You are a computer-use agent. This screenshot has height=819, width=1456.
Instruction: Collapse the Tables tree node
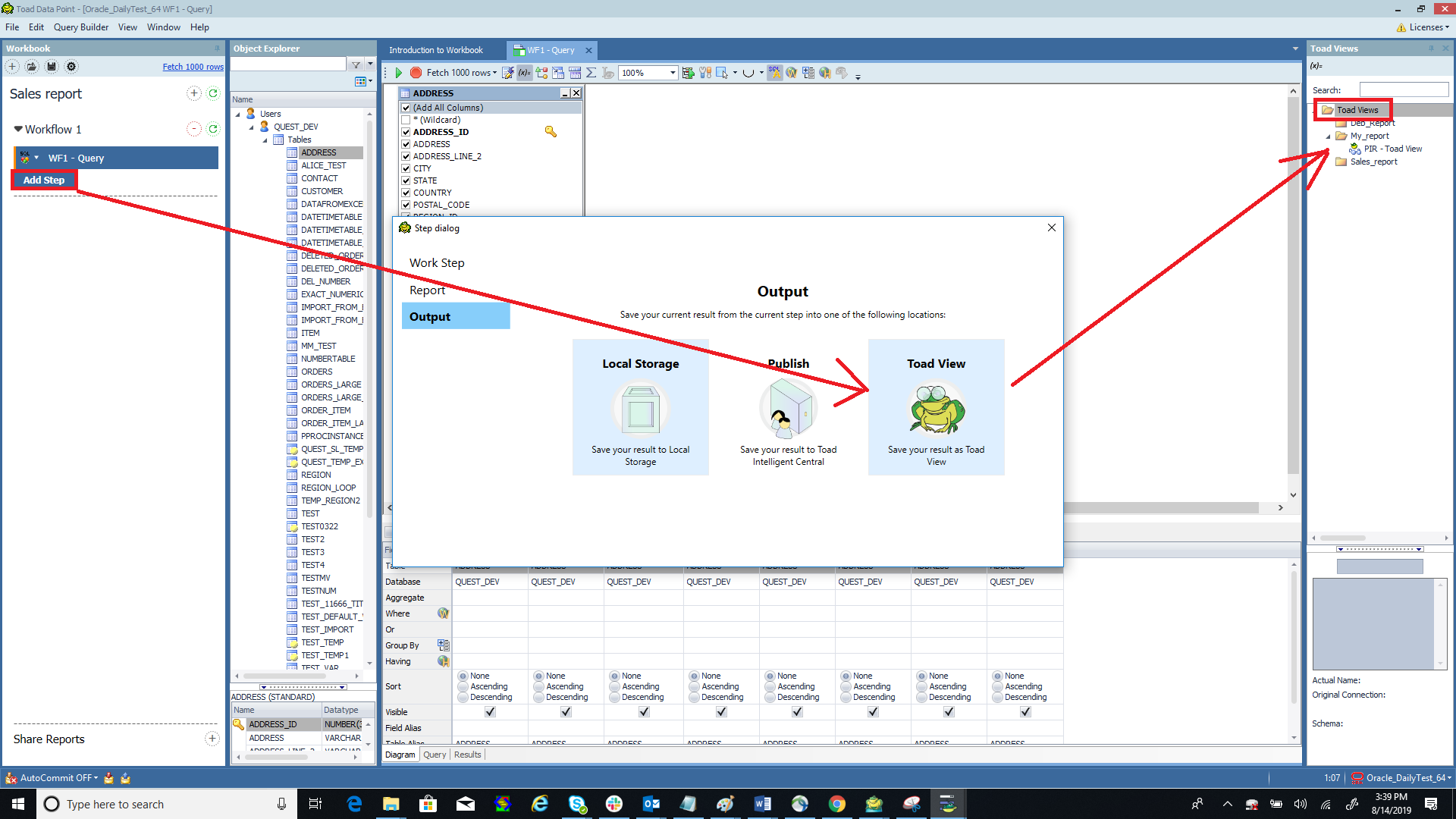coord(265,140)
